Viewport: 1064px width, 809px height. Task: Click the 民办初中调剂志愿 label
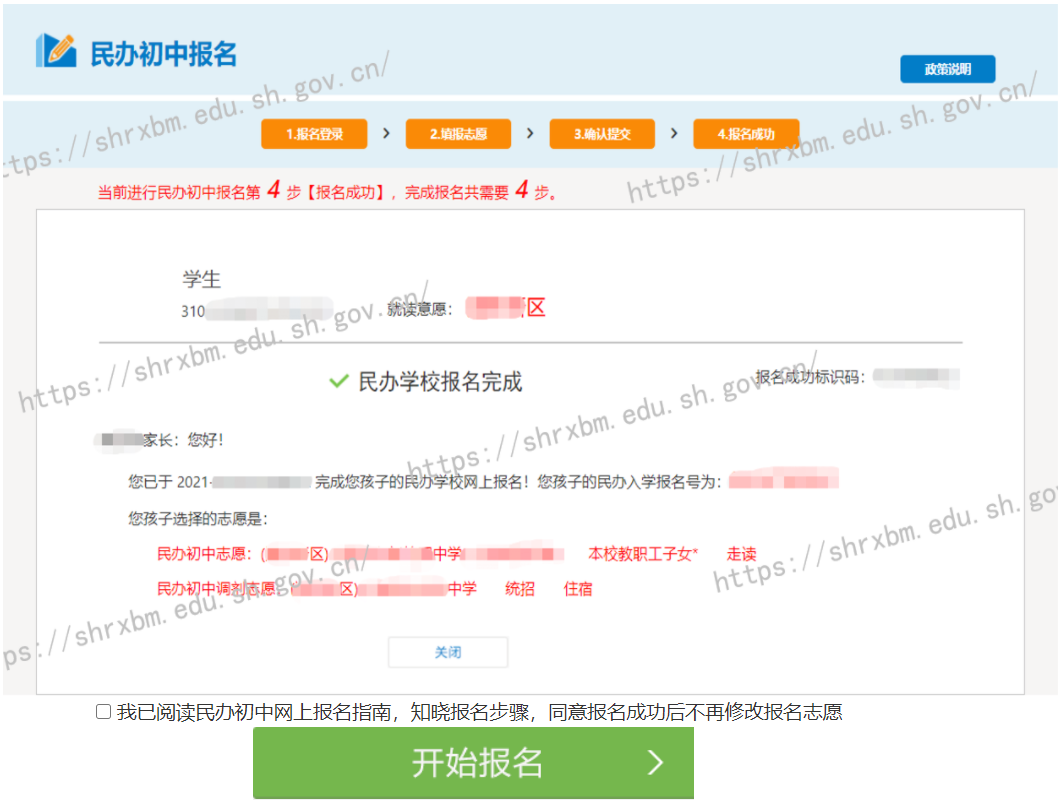click(216, 588)
